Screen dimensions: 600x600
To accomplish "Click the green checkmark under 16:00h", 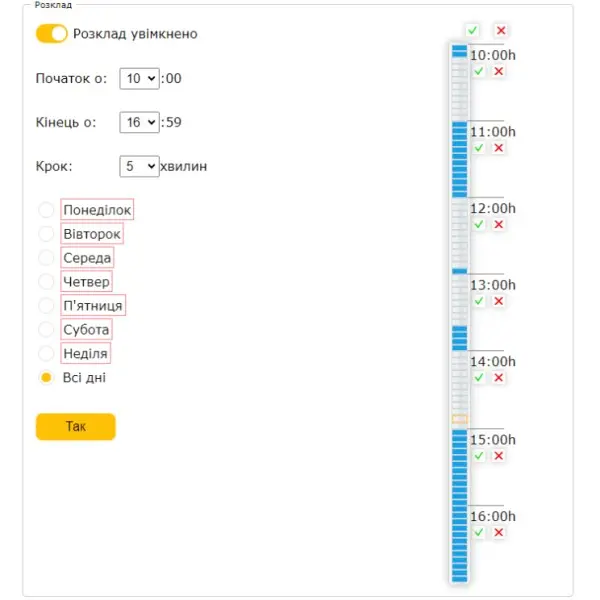I will pos(478,532).
